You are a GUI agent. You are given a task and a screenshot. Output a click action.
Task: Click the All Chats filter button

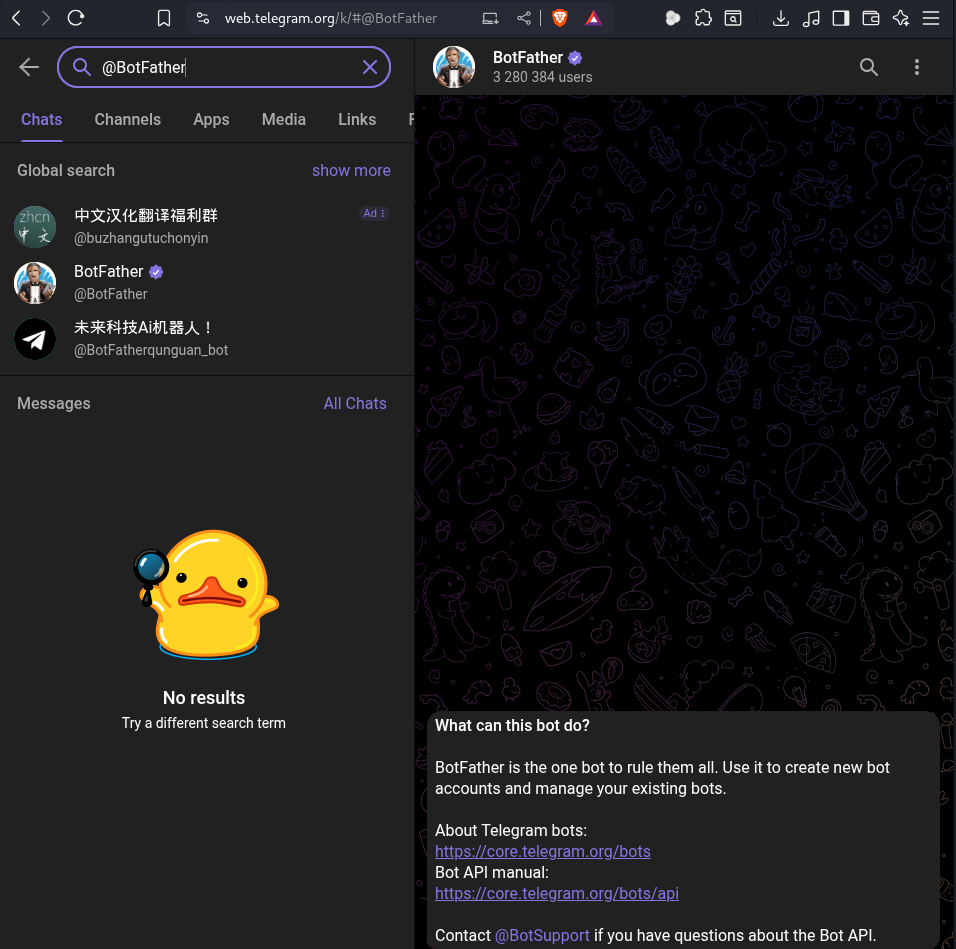pyautogui.click(x=354, y=403)
